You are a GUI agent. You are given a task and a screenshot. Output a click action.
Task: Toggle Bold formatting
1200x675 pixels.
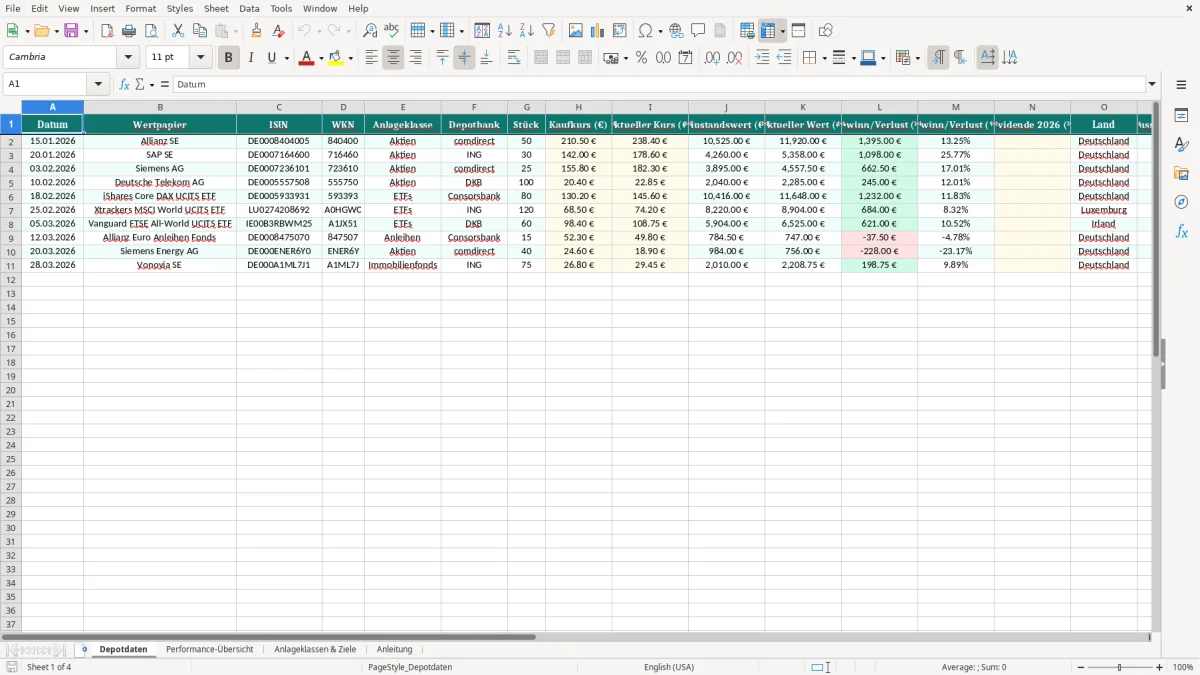click(x=228, y=58)
